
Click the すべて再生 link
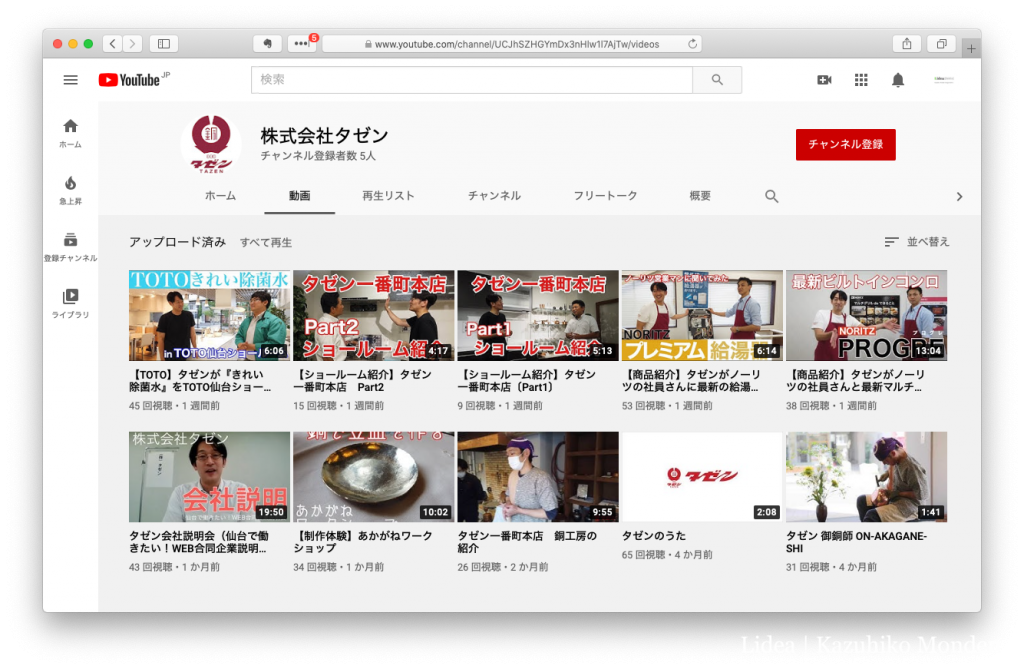[x=266, y=242]
